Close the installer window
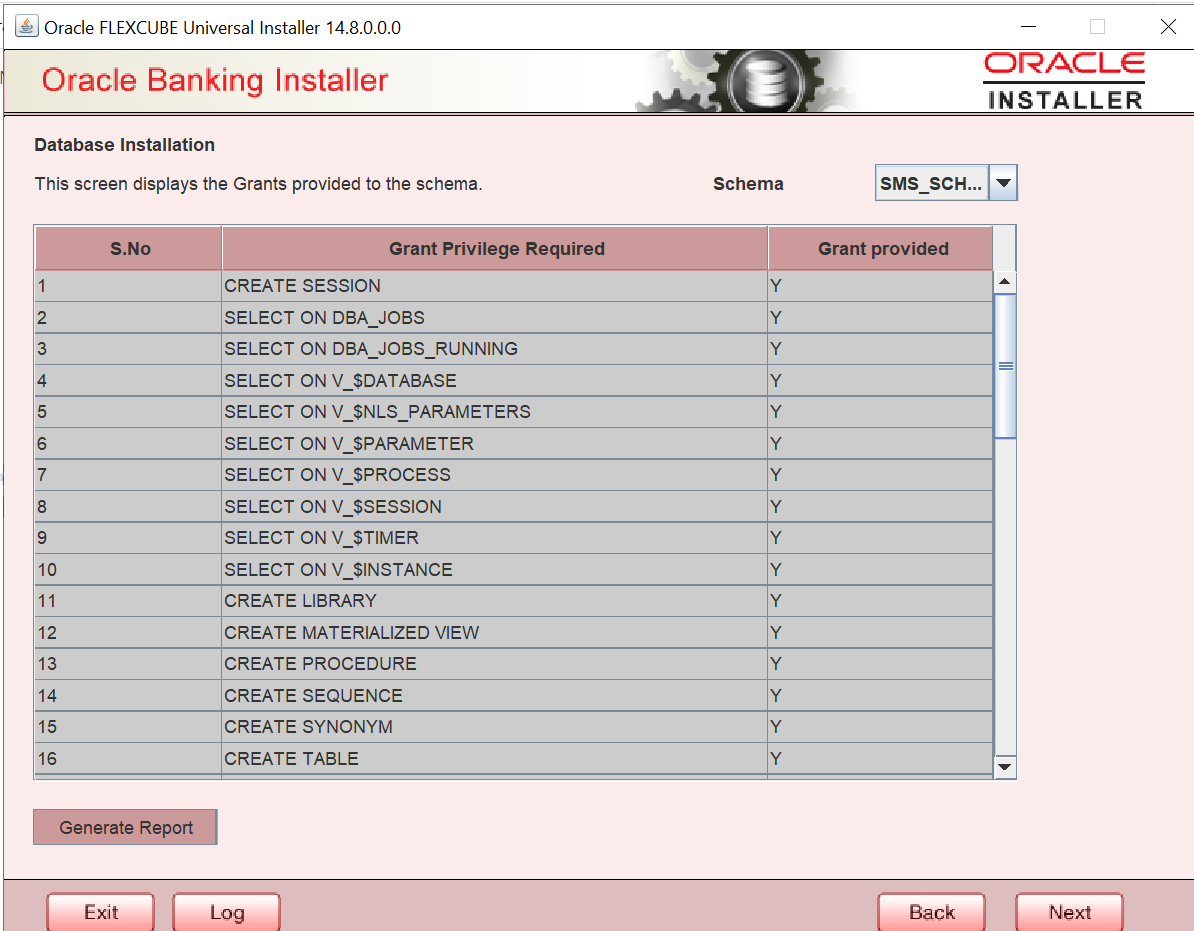Screen dimensions: 1194x931 [1167, 27]
